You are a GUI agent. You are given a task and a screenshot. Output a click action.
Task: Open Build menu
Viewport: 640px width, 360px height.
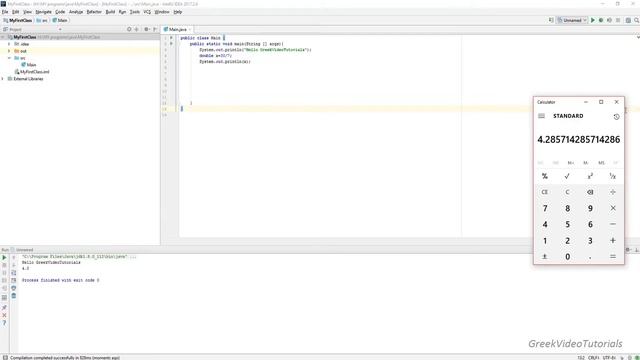pos(110,12)
